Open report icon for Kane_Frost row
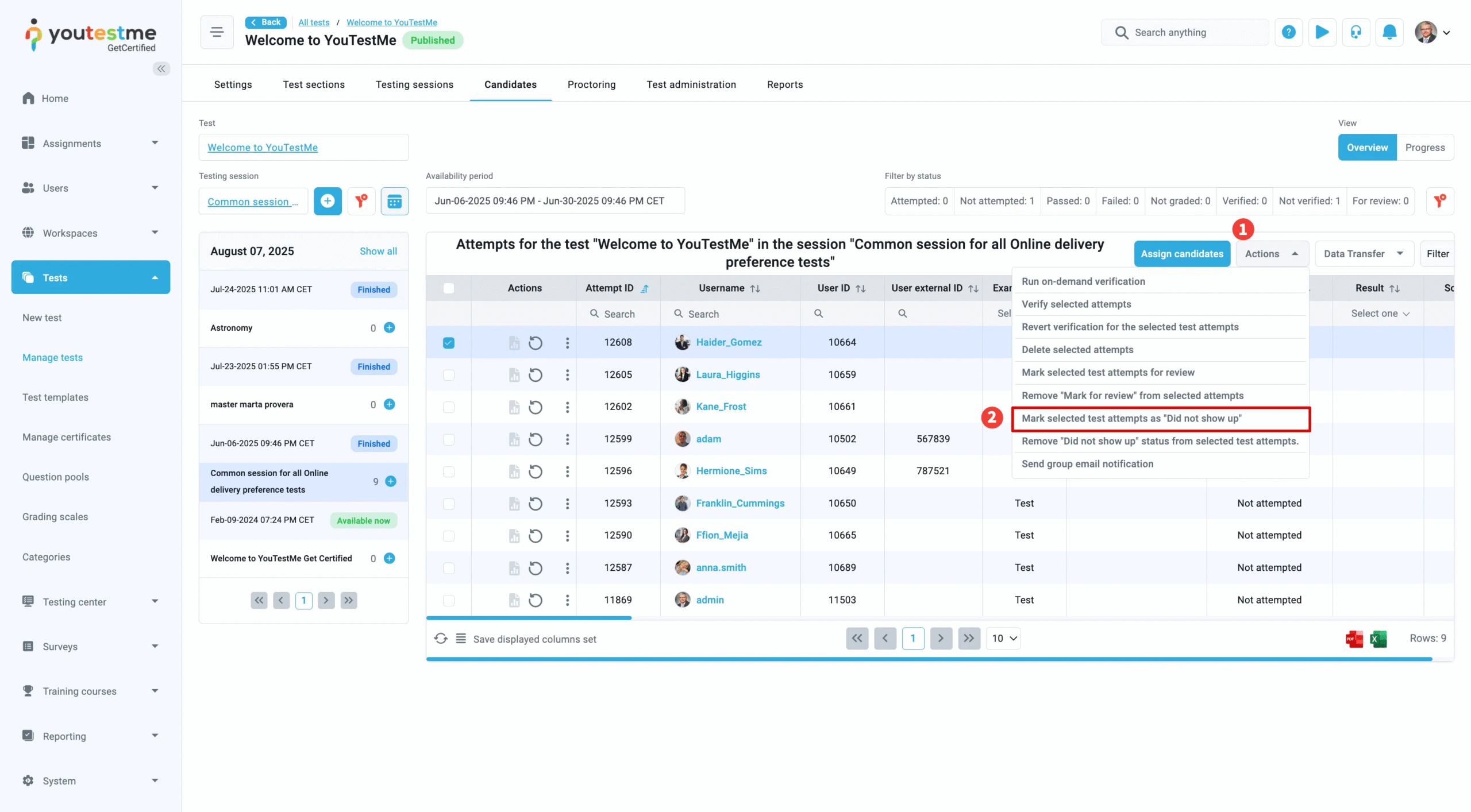 514,407
